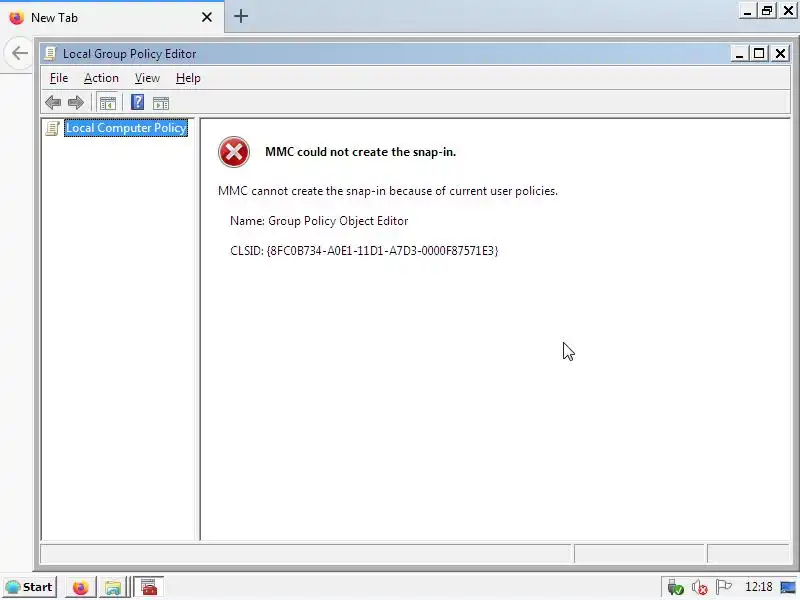The height and width of the screenshot is (600, 800).
Task: Click the Local Group Policy Editor title icon
Action: 50,53
